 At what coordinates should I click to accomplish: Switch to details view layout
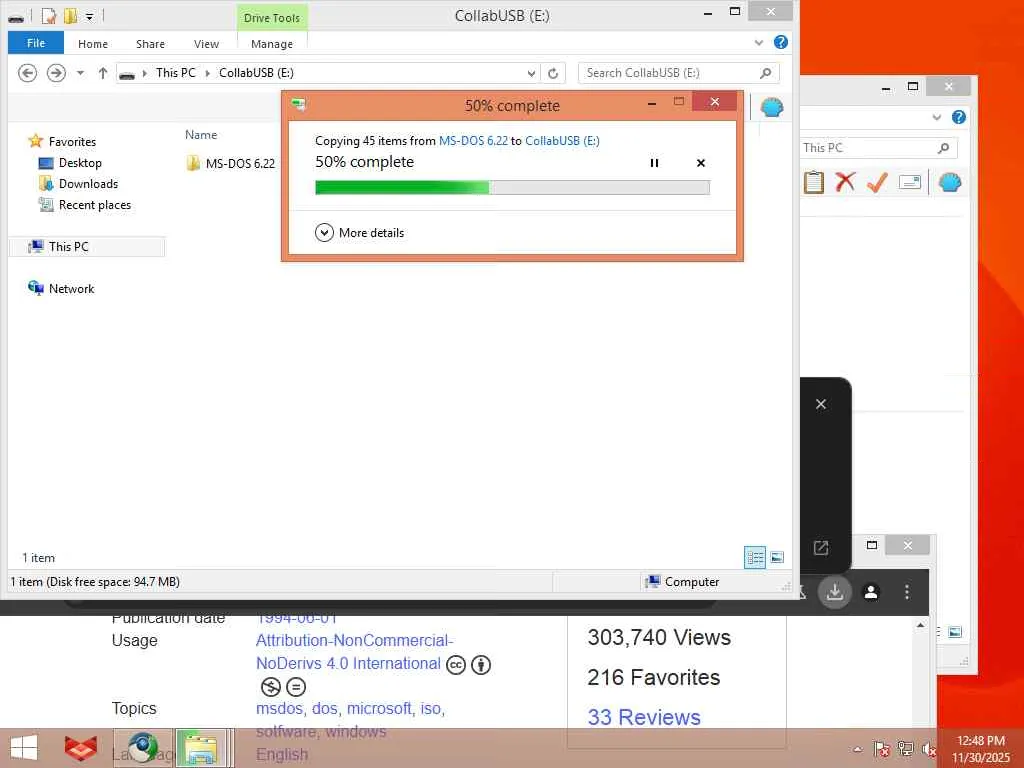[755, 558]
